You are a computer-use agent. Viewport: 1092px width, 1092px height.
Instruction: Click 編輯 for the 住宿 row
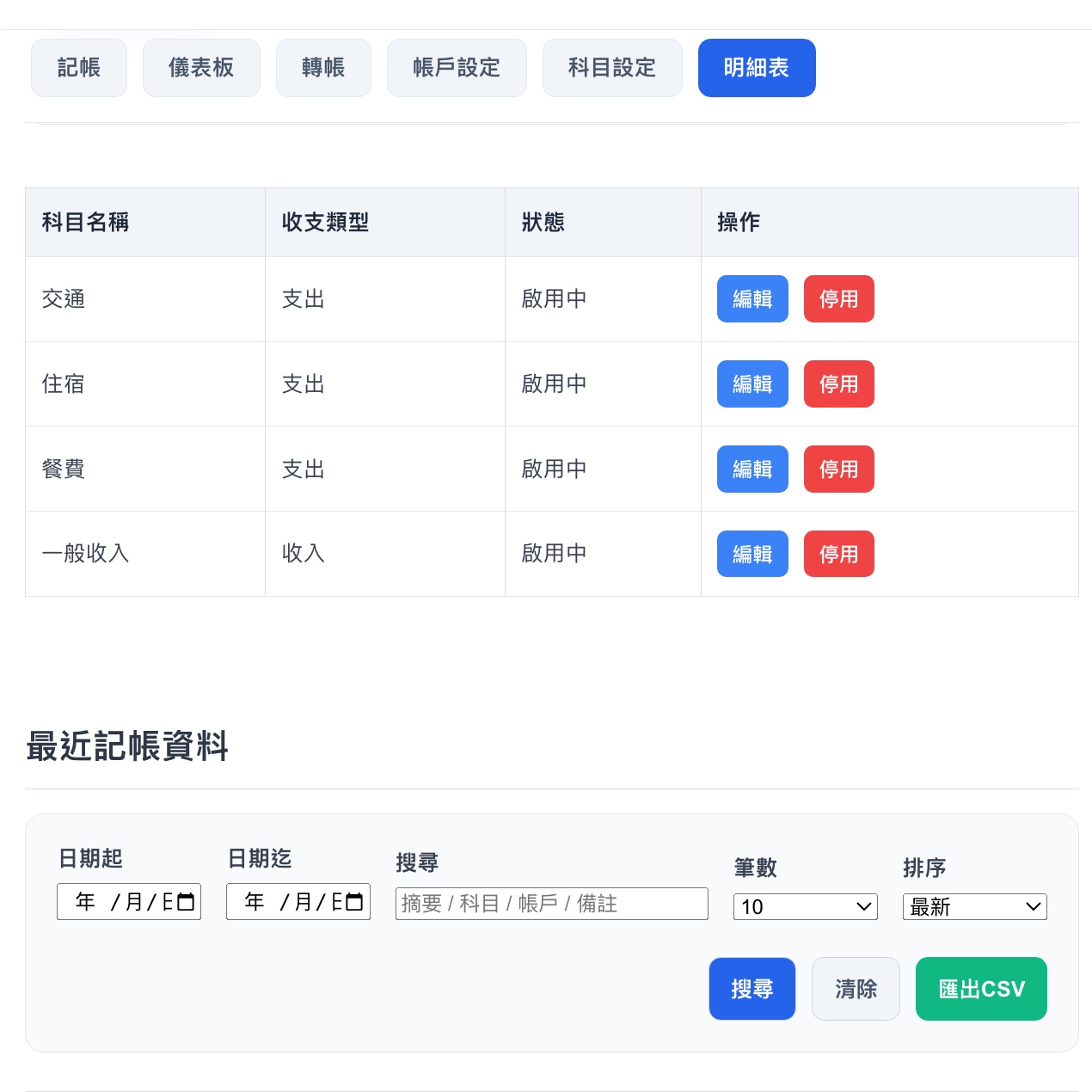(752, 383)
